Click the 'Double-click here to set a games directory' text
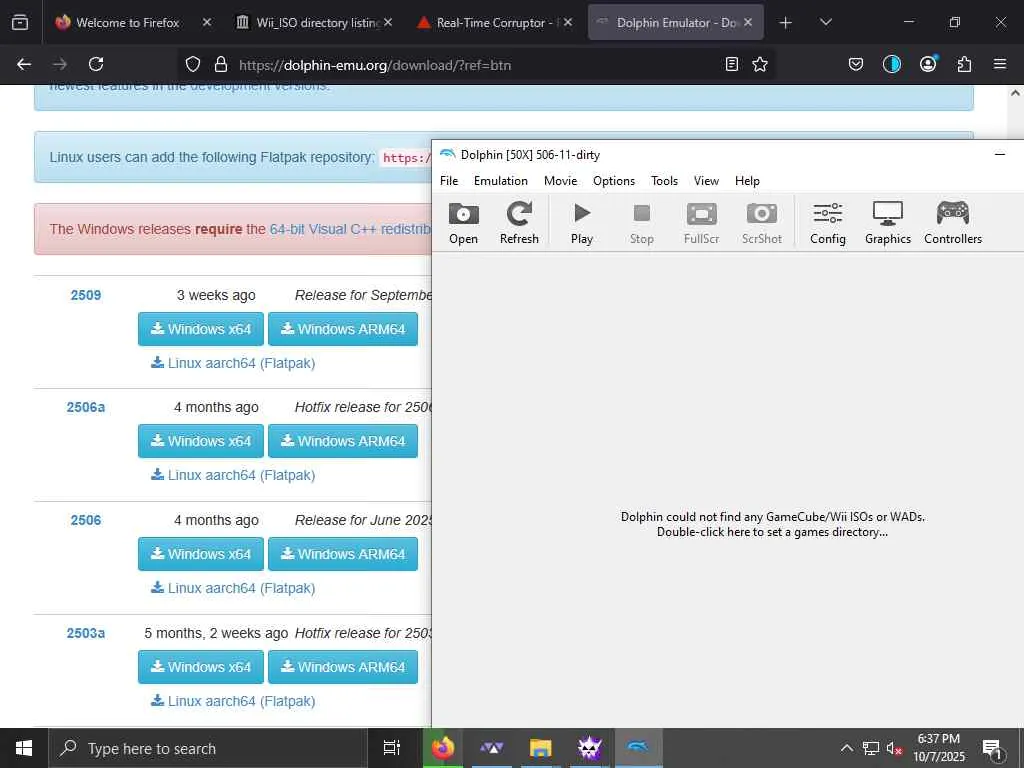The height and width of the screenshot is (768, 1024). click(x=772, y=532)
